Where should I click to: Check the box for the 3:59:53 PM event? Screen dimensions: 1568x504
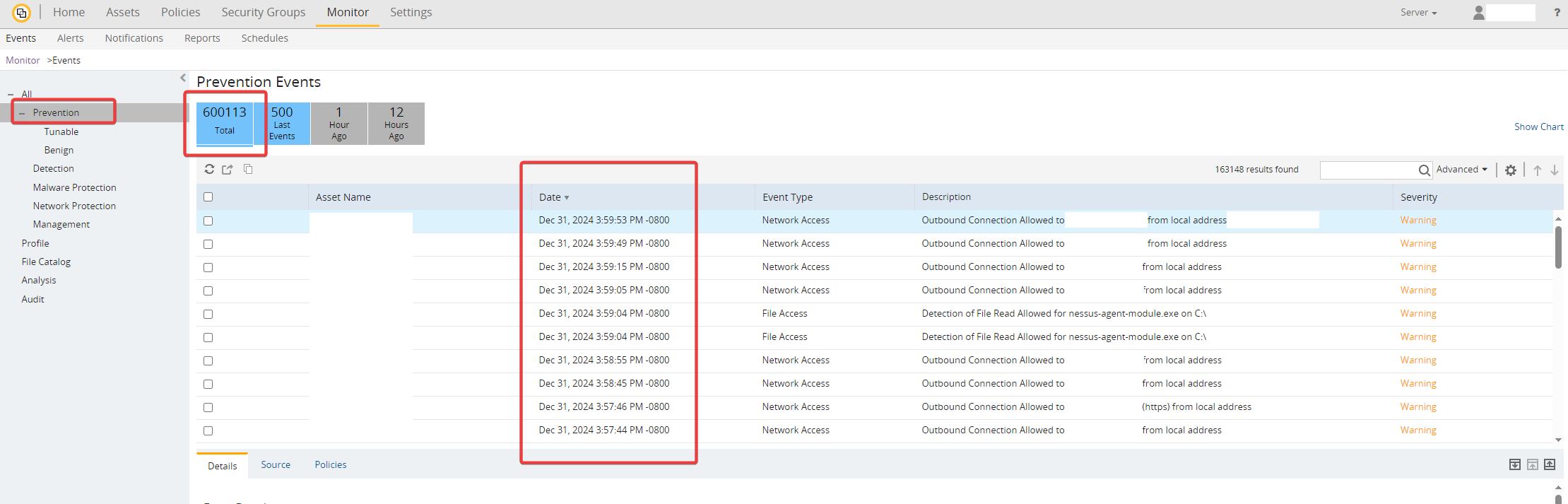(208, 221)
